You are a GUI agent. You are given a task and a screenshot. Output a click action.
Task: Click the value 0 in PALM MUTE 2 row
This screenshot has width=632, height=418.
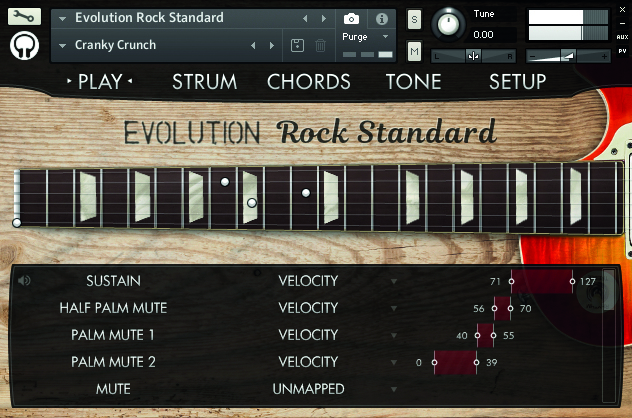click(x=418, y=363)
